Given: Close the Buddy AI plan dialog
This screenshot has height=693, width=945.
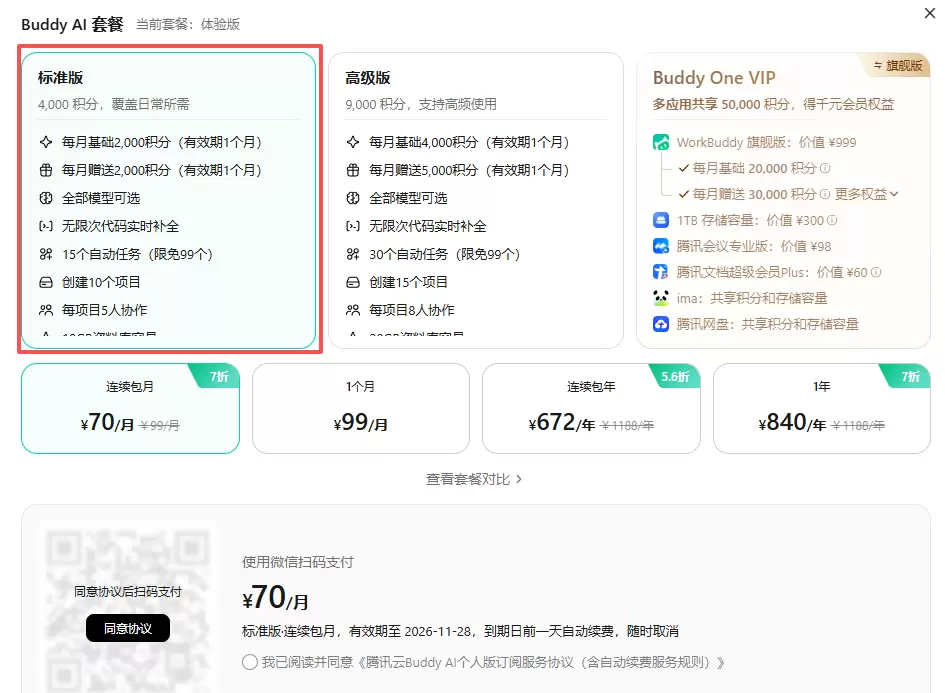Looking at the screenshot, I should (929, 13).
